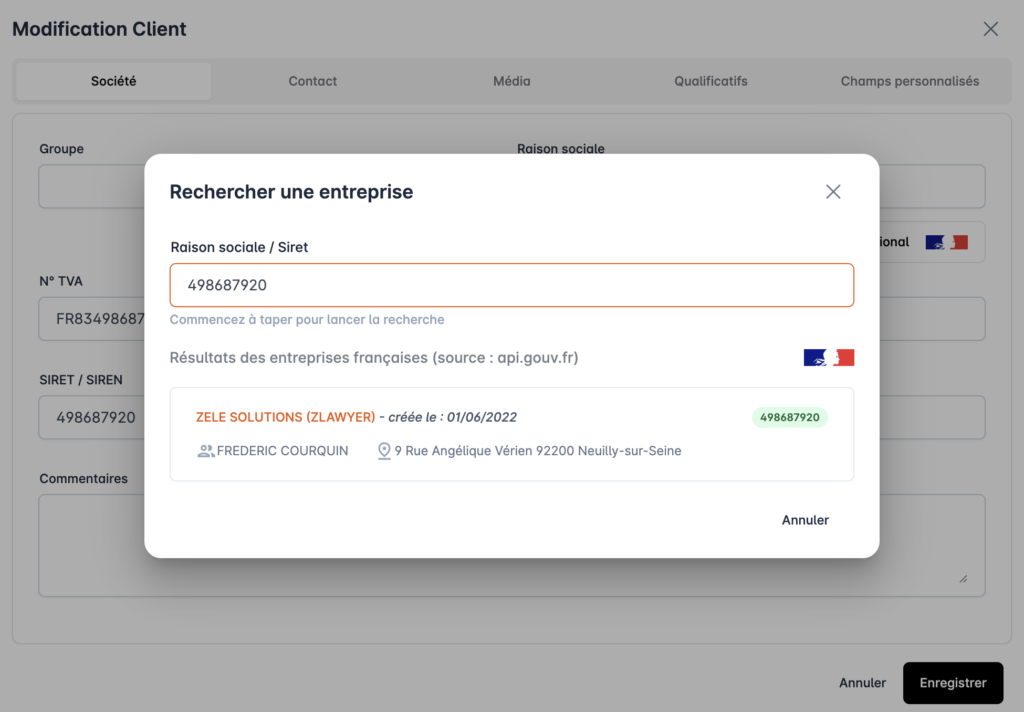Click the people icon beside FREDERIC COURQUIN
The image size is (1024, 712).
click(x=206, y=451)
